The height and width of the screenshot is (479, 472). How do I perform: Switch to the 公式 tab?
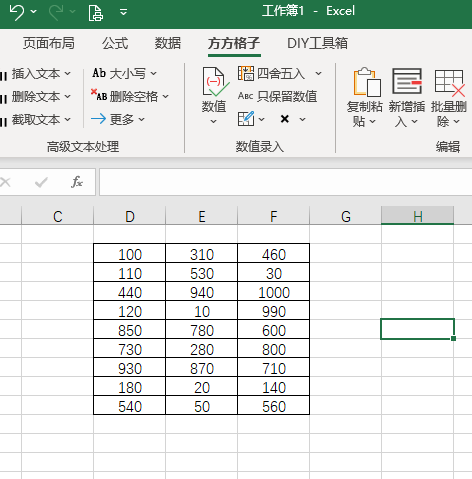point(115,43)
